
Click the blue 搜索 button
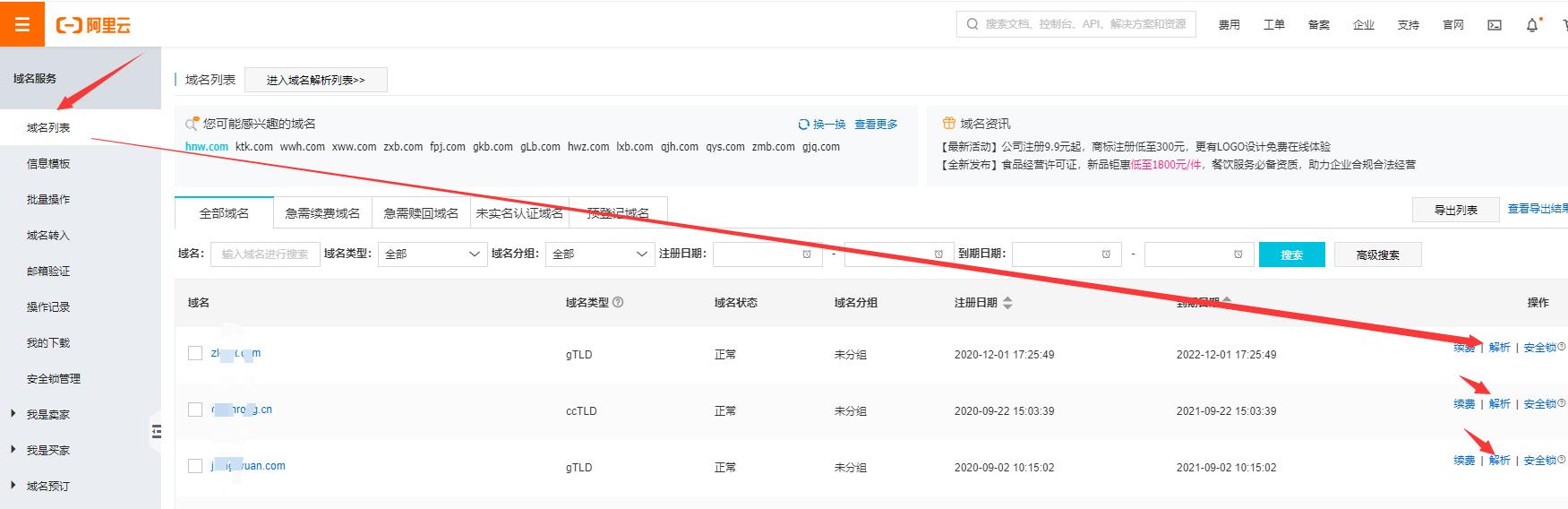1291,254
